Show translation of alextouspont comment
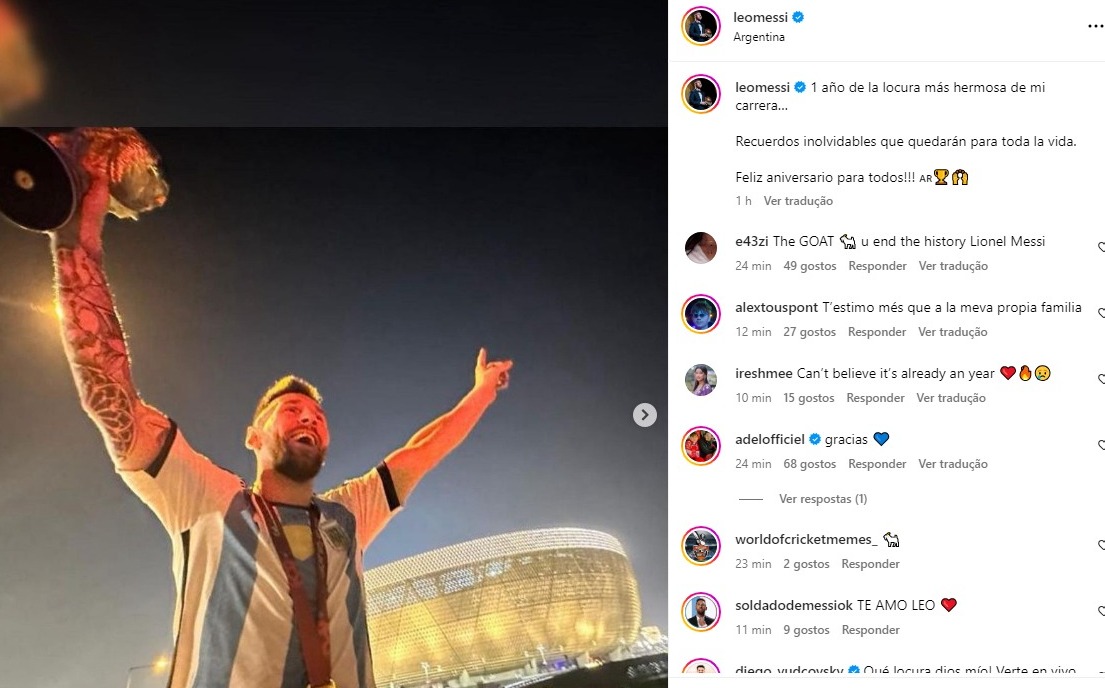 click(953, 332)
